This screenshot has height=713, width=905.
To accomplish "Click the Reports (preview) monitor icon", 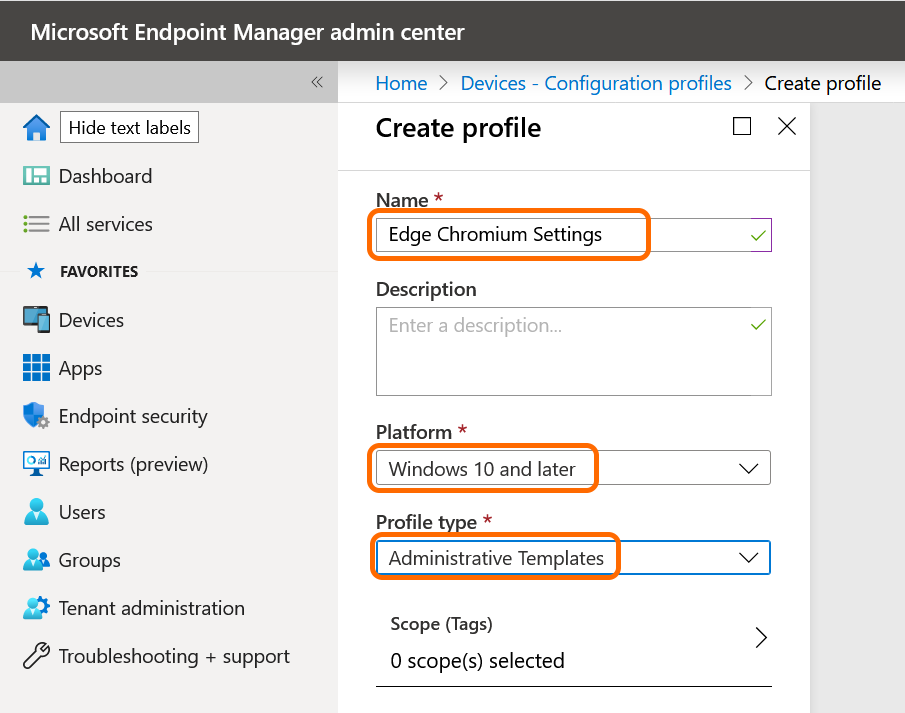I will 36,464.
